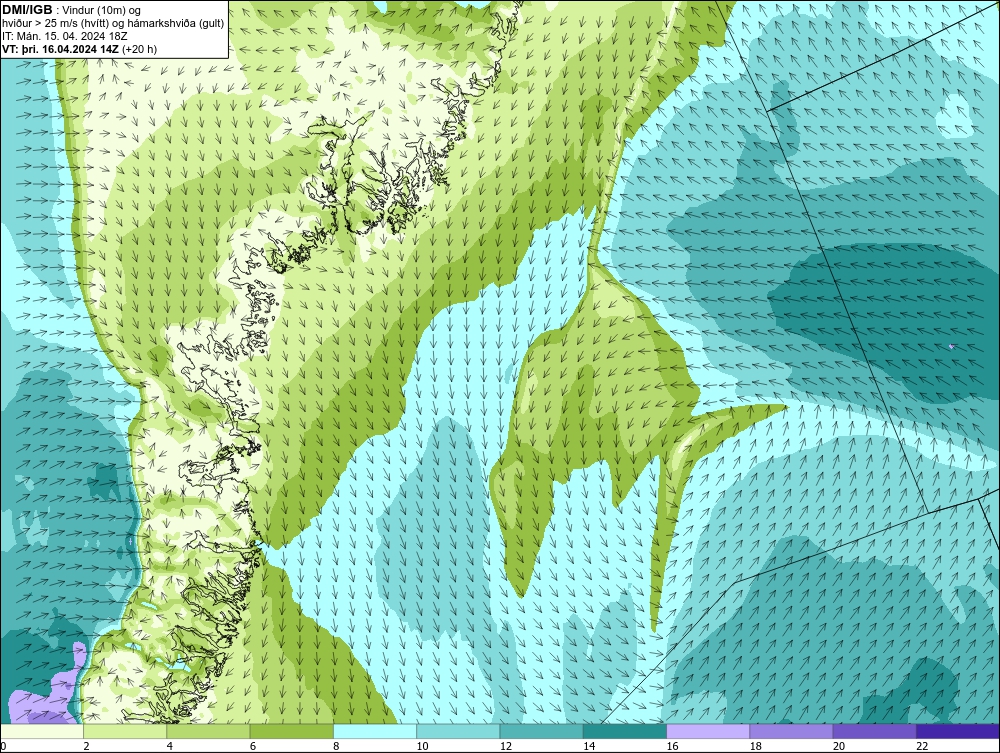Image resolution: width=1000 pixels, height=753 pixels.
Task: Click the legend scale label 22
Action: point(922,746)
